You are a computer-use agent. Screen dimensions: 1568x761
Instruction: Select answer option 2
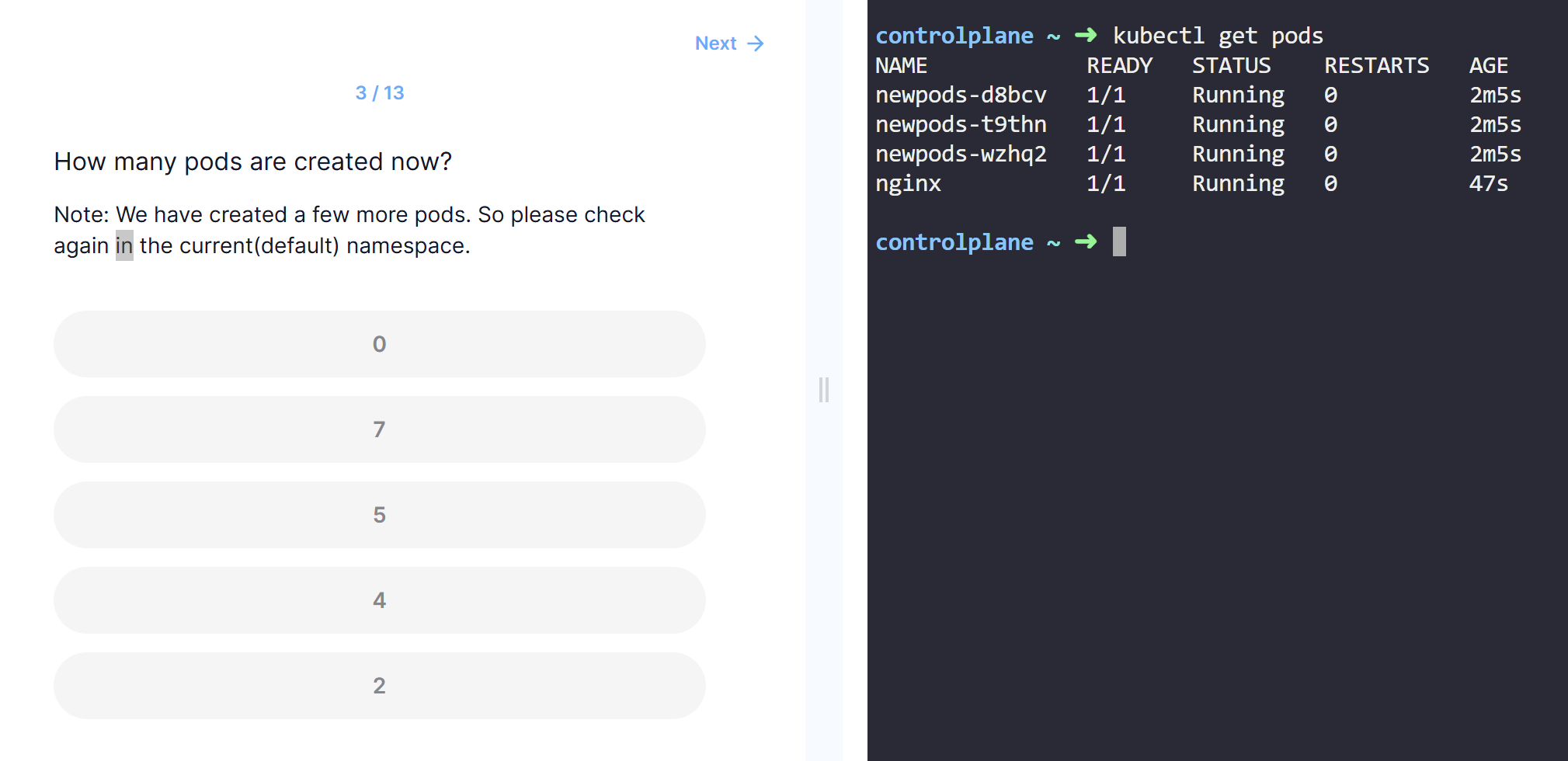tap(379, 686)
